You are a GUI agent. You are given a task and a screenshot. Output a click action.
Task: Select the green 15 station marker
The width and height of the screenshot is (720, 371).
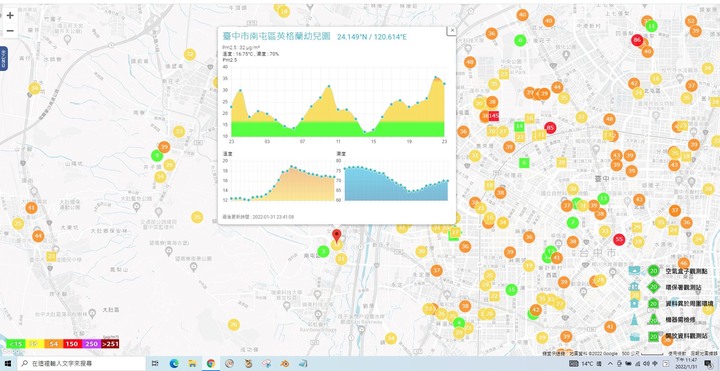pos(512,290)
